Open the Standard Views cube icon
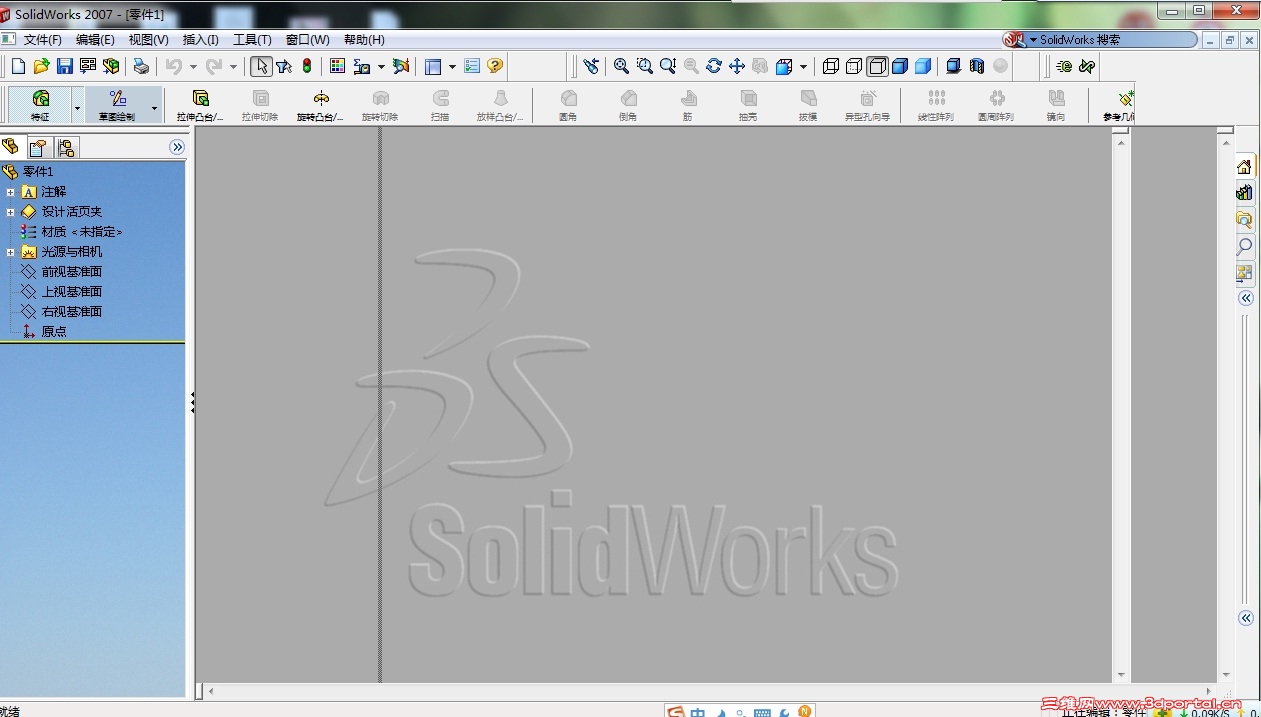Image resolution: width=1261 pixels, height=717 pixels. tap(784, 66)
